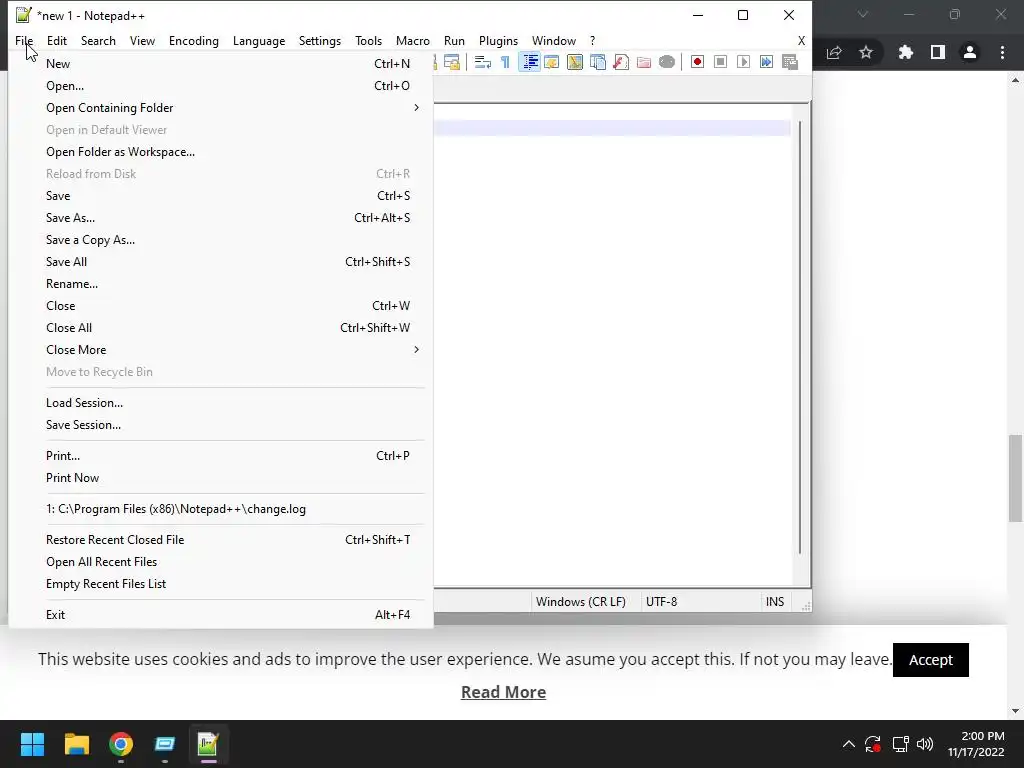Click the file monitoring eye icon

667,62
